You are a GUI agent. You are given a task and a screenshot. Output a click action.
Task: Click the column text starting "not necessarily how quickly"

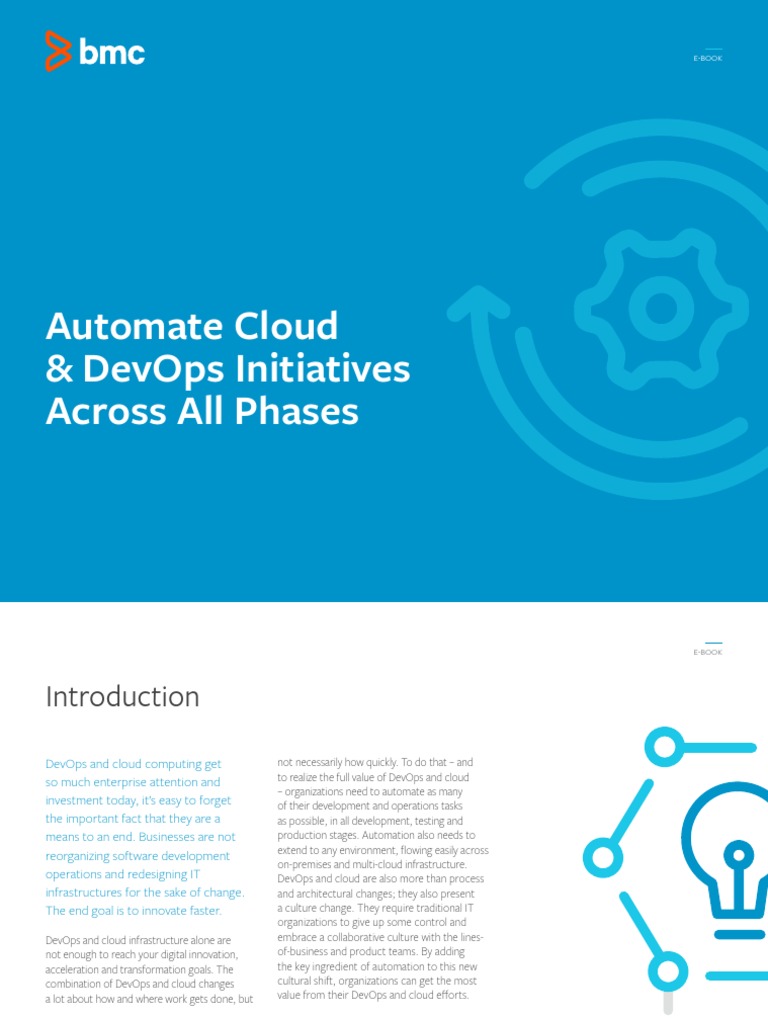point(383,878)
